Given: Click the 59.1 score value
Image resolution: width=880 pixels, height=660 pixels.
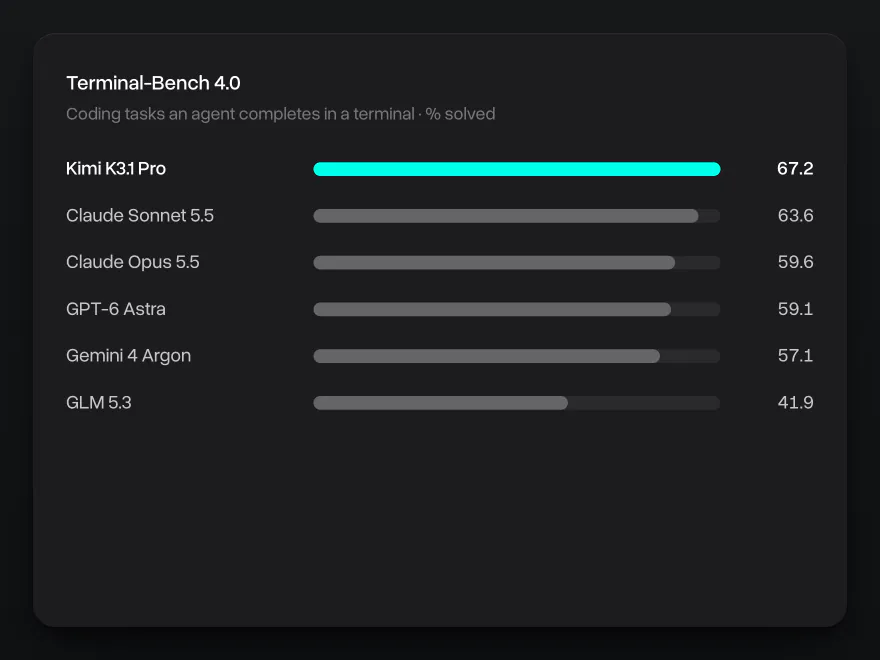Looking at the screenshot, I should 795,309.
